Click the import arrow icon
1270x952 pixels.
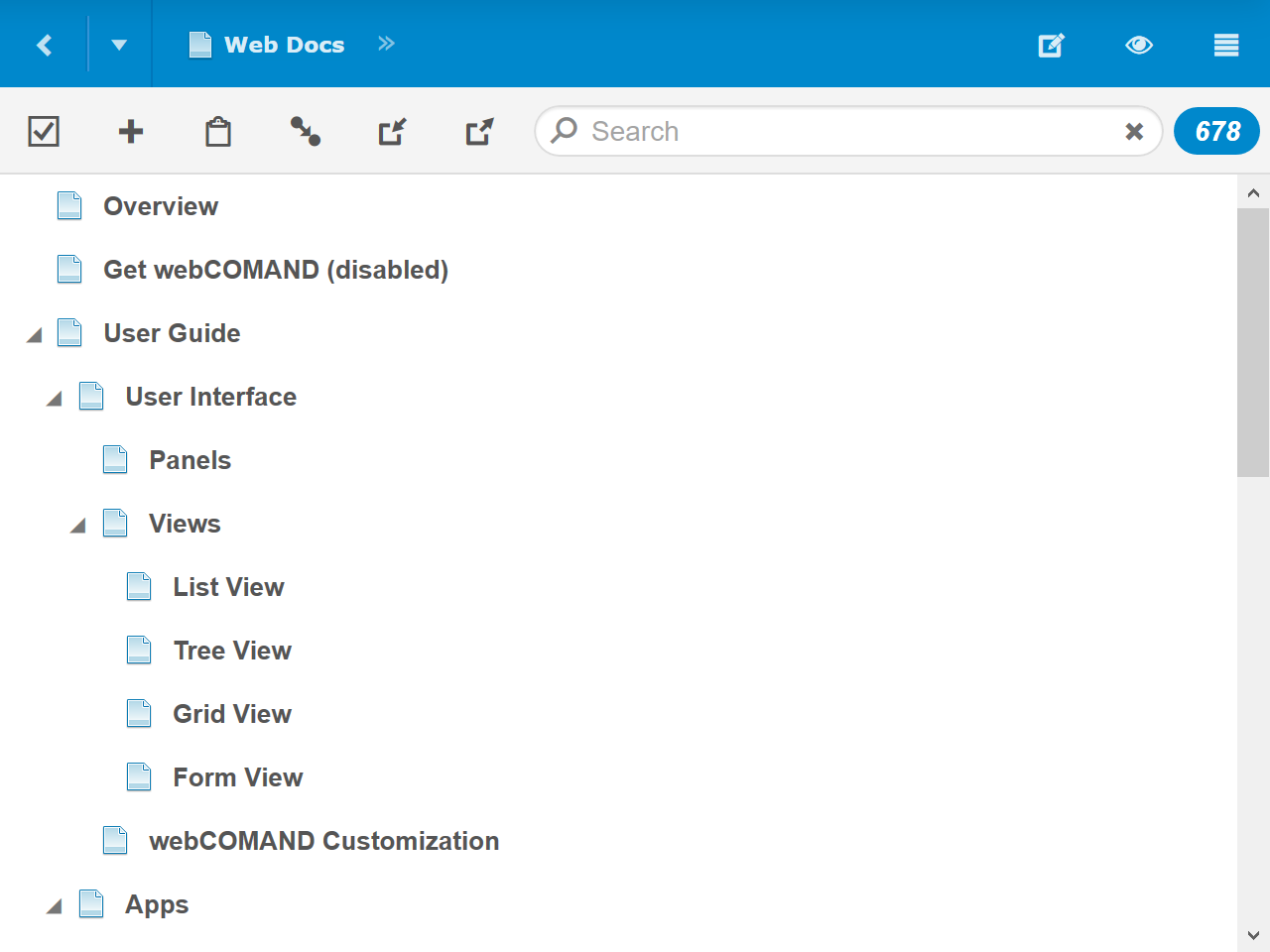click(x=393, y=131)
